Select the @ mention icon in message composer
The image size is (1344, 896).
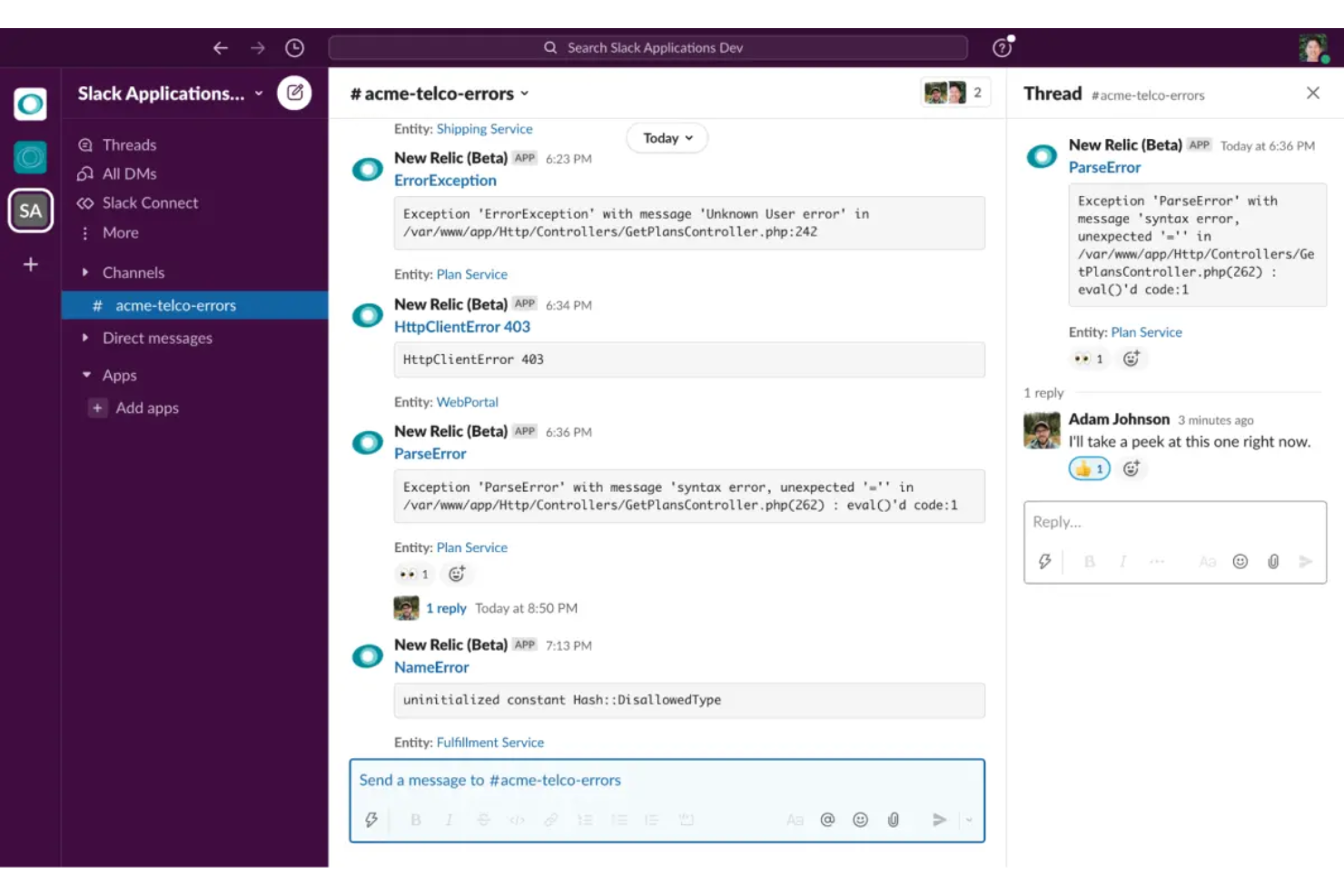coord(826,820)
